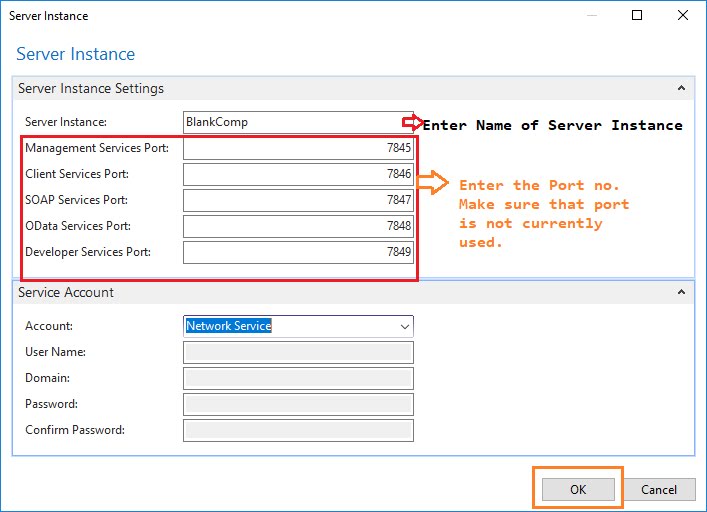Click the OData Services Port label
707x512 pixels.
pyautogui.click(x=78, y=226)
